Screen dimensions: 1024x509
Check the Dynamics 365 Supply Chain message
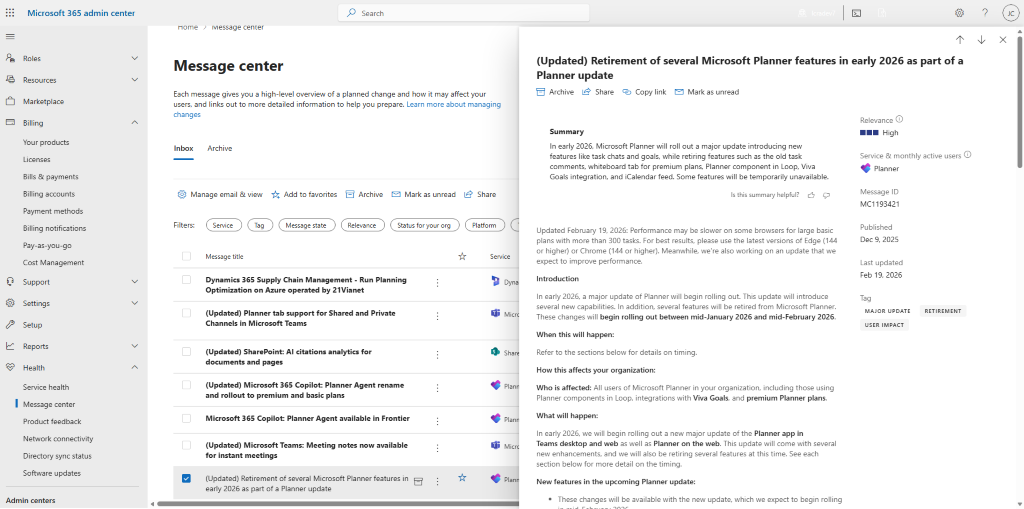[186, 280]
